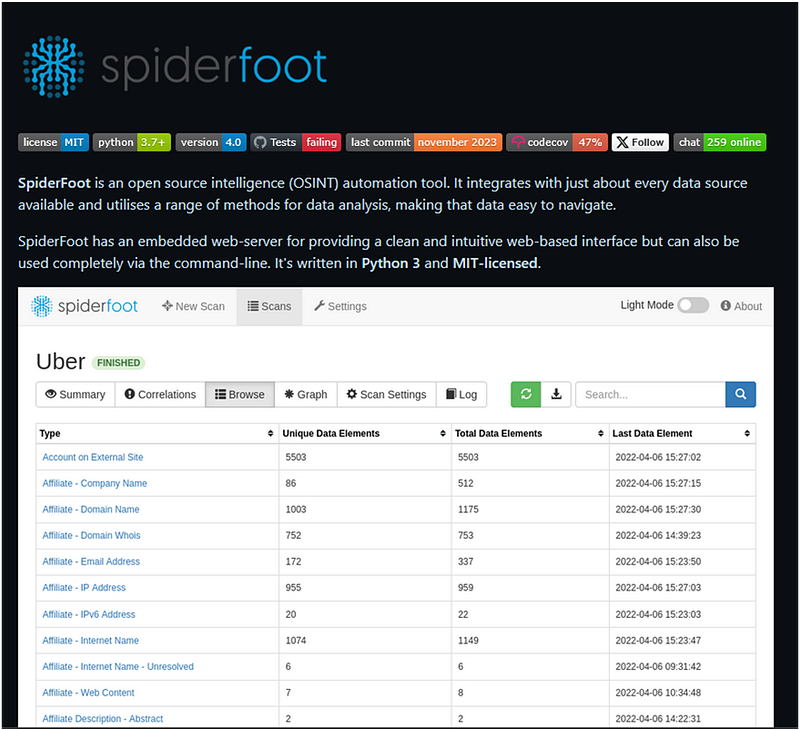Click the Tests failing badge
The height and width of the screenshot is (731, 800).
click(x=296, y=142)
